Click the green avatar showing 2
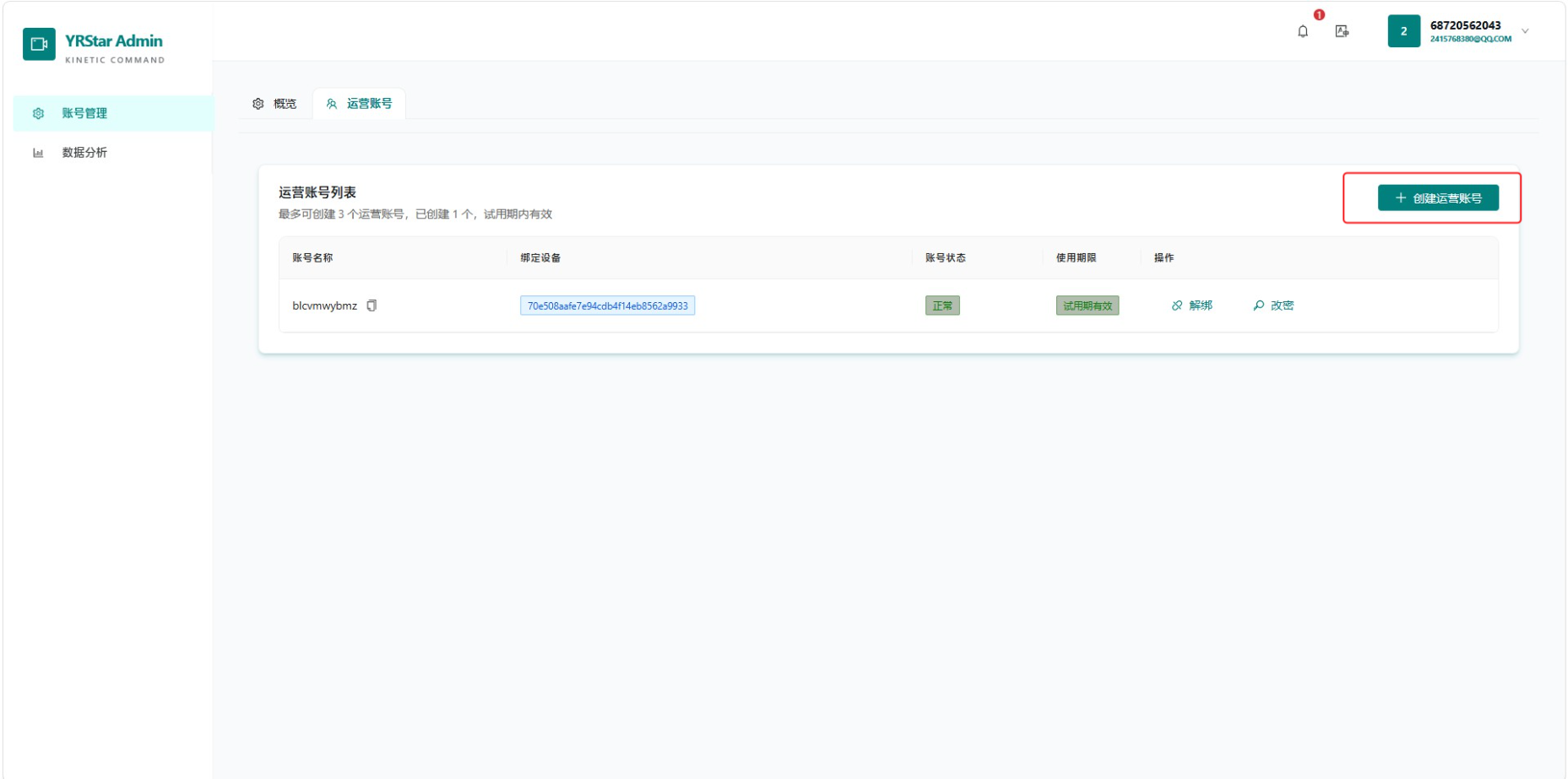 click(1403, 31)
